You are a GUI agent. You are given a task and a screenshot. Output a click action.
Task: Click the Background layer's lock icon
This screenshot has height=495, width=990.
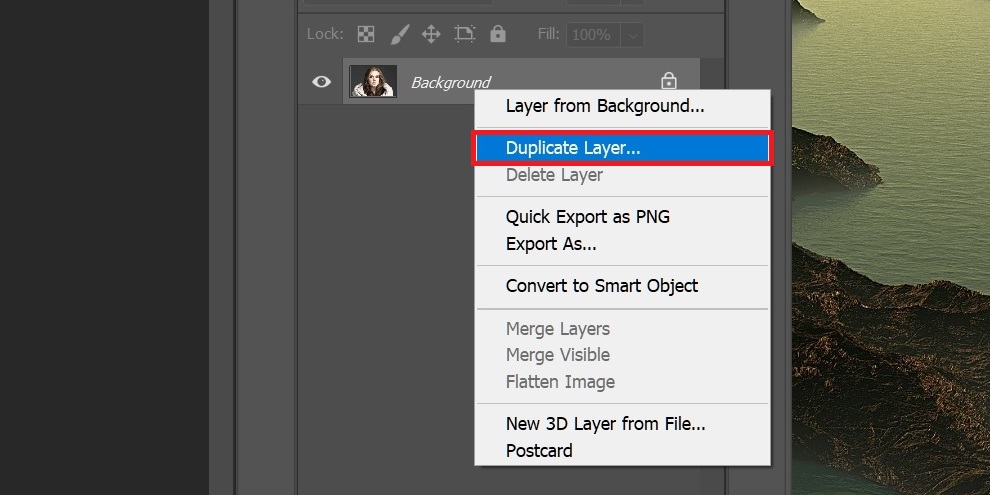669,81
